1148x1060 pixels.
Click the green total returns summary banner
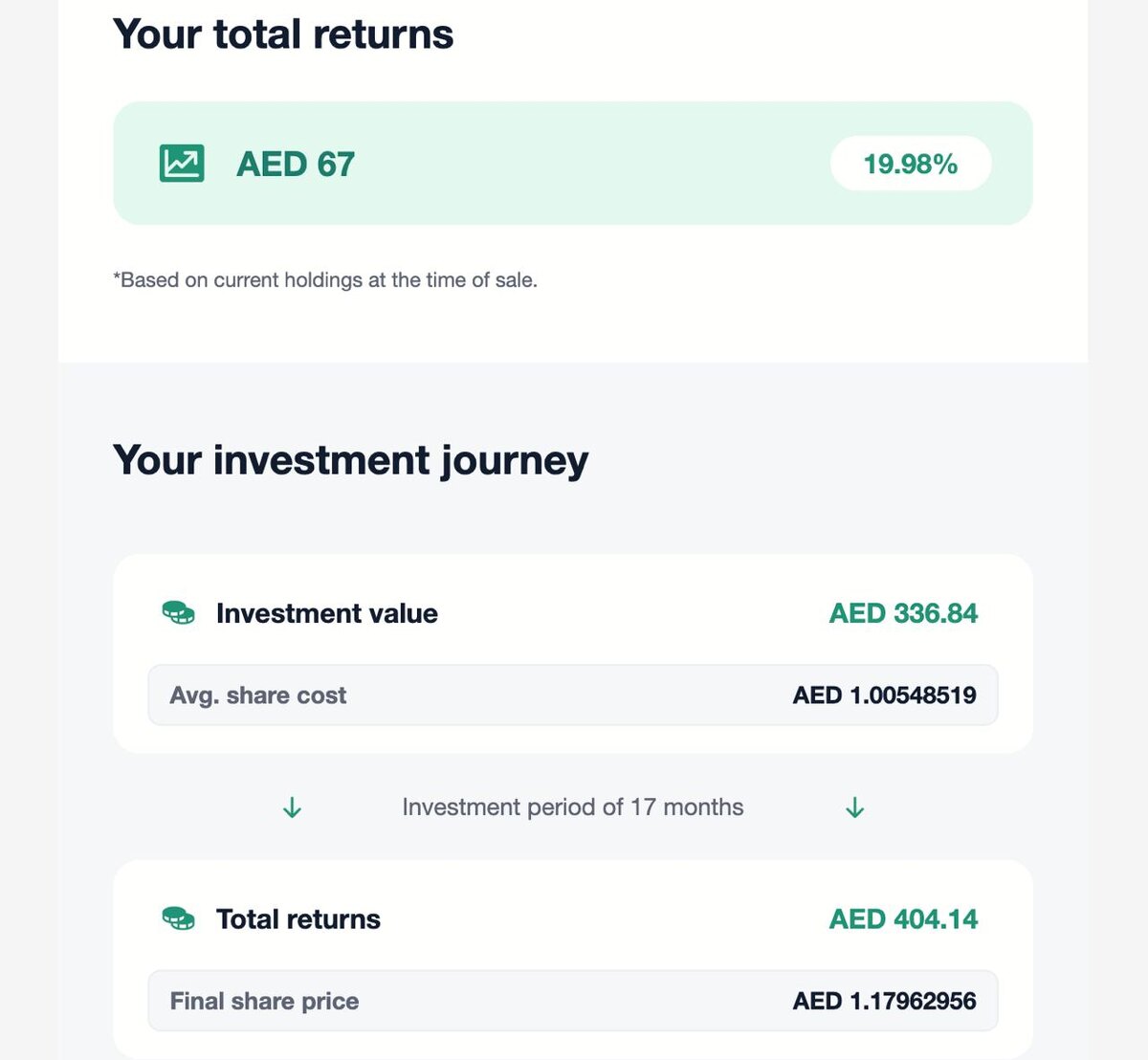point(574,164)
